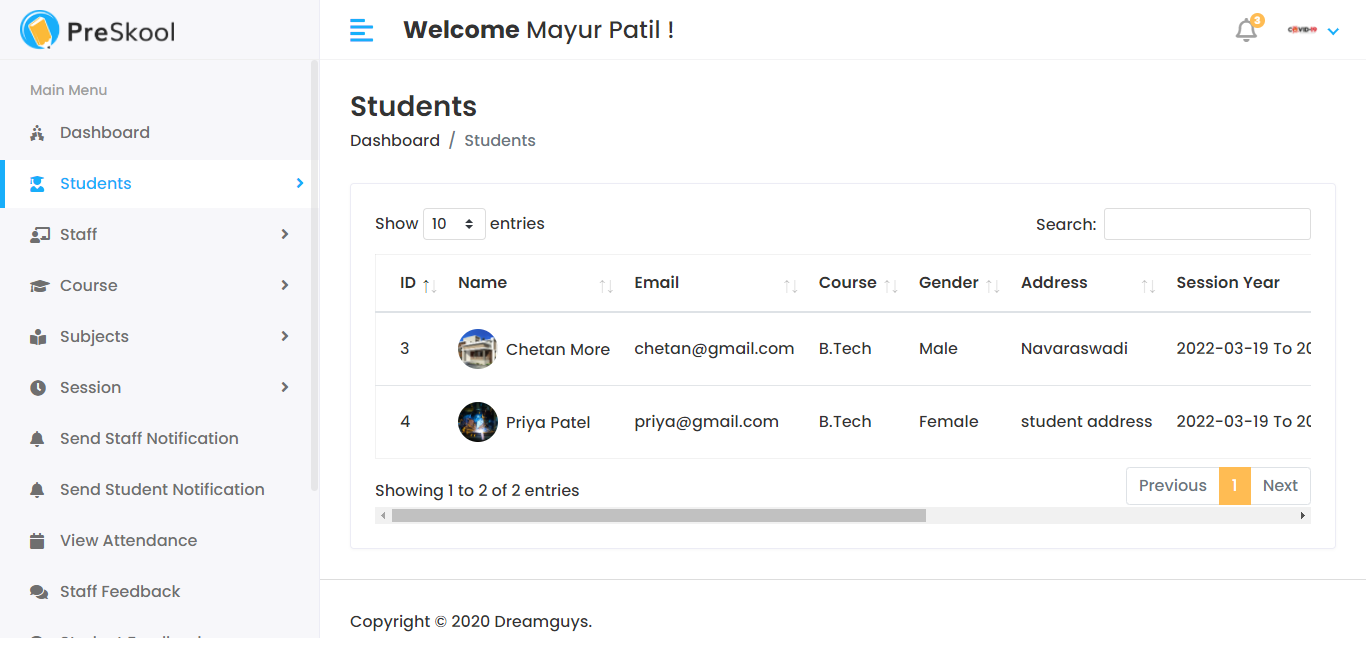Toggle the sidebar with the hamburger icon
Viewport: 1366px width, 664px height.
361,30
